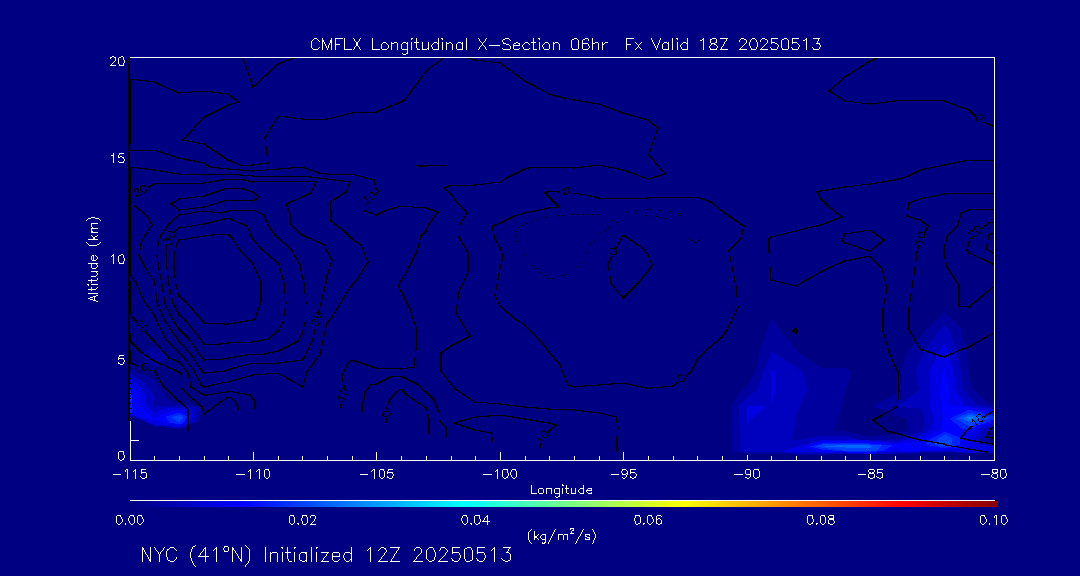Image resolution: width=1080 pixels, height=576 pixels.
Task: Click the black dot marker near -88 longitude
Action: point(795,330)
